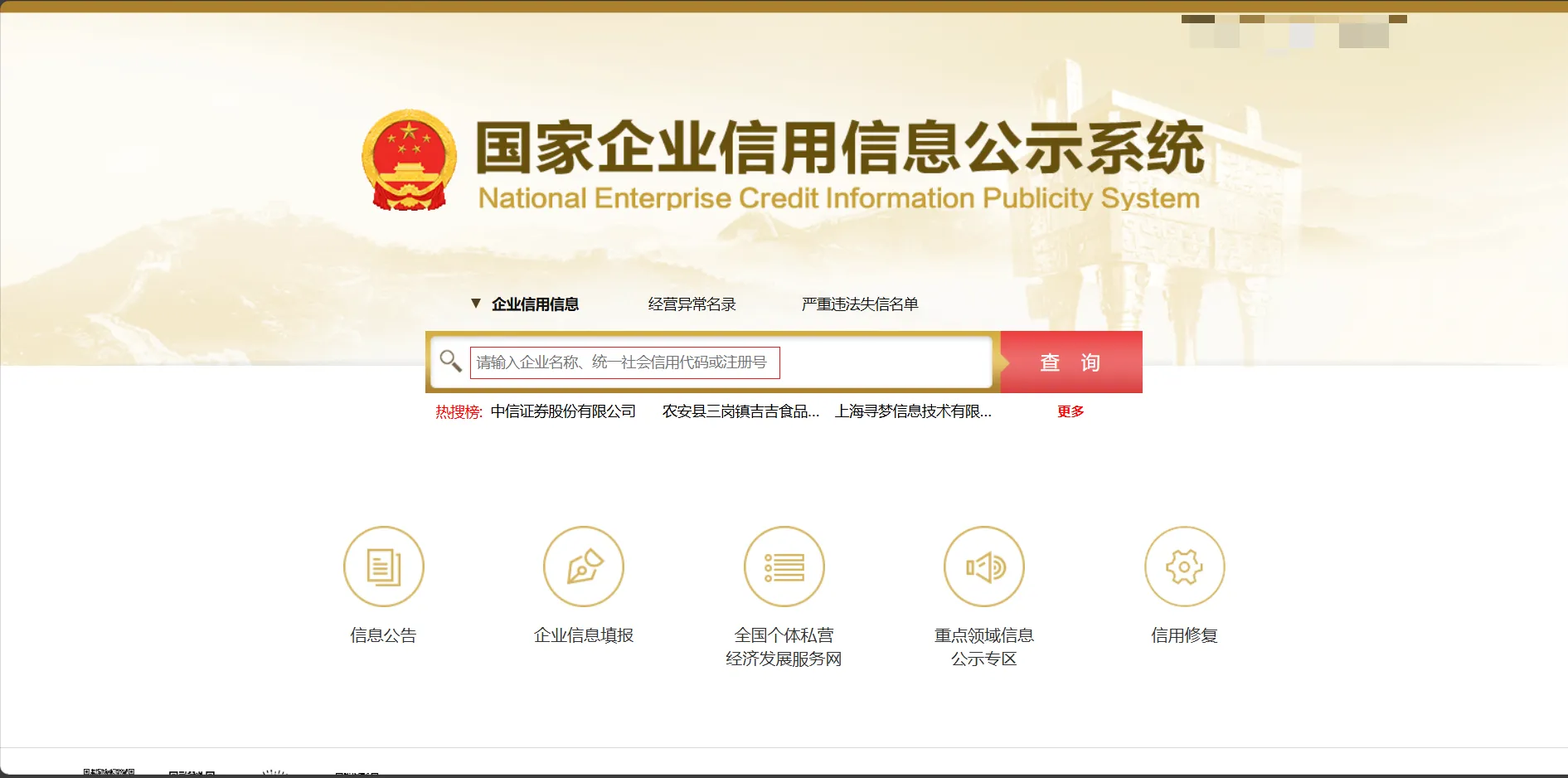Click the magnifying glass search icon
Viewport: 1568px width, 778px height.
[450, 361]
